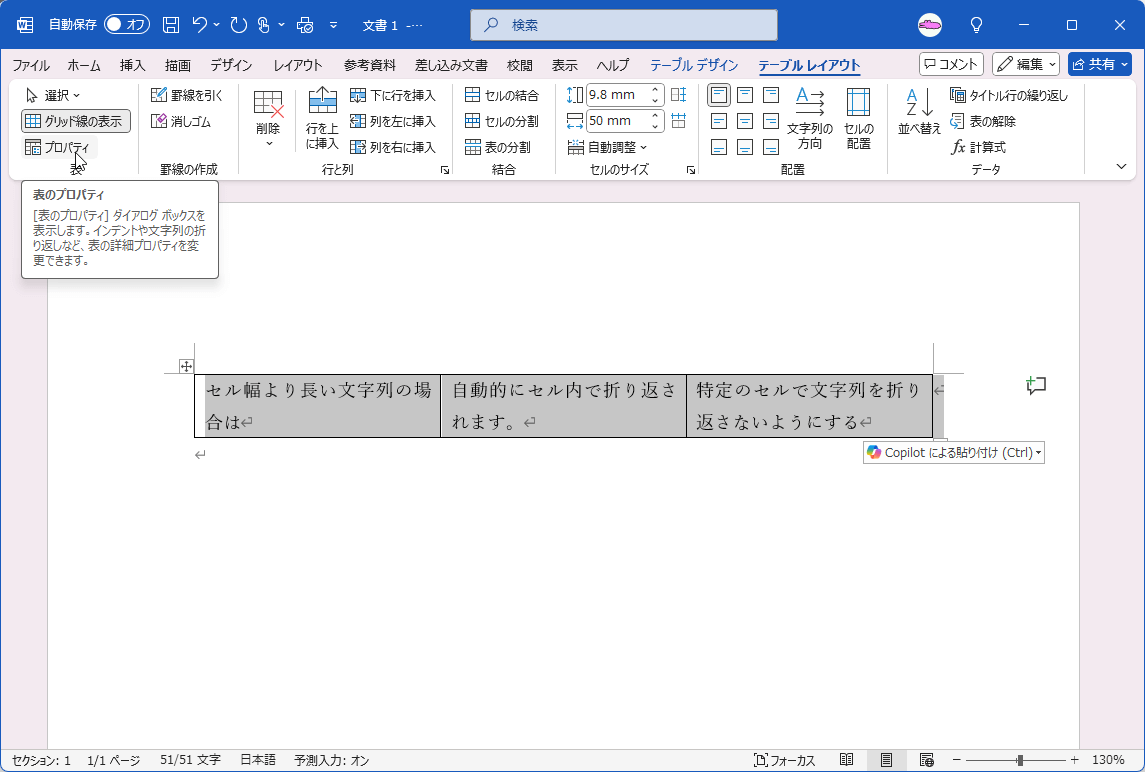The height and width of the screenshot is (772, 1145).
Task: Click 表の分割 split table
Action: click(497, 147)
